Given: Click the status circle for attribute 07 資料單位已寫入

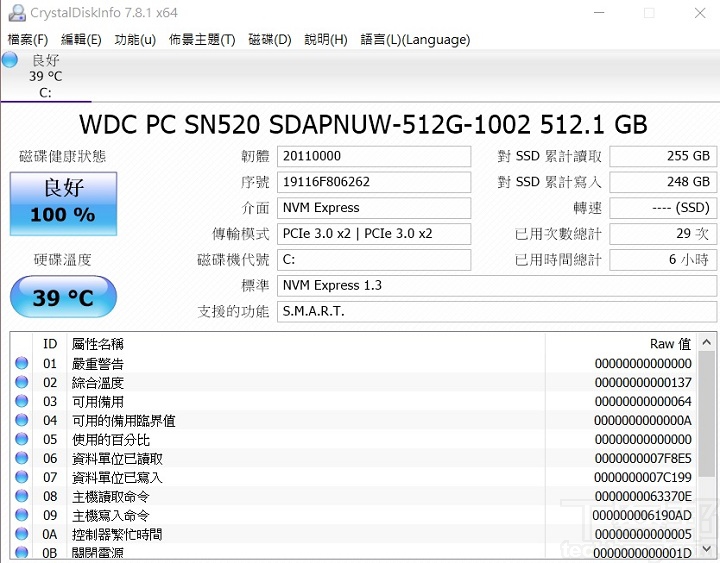Looking at the screenshot, I should point(22,477).
